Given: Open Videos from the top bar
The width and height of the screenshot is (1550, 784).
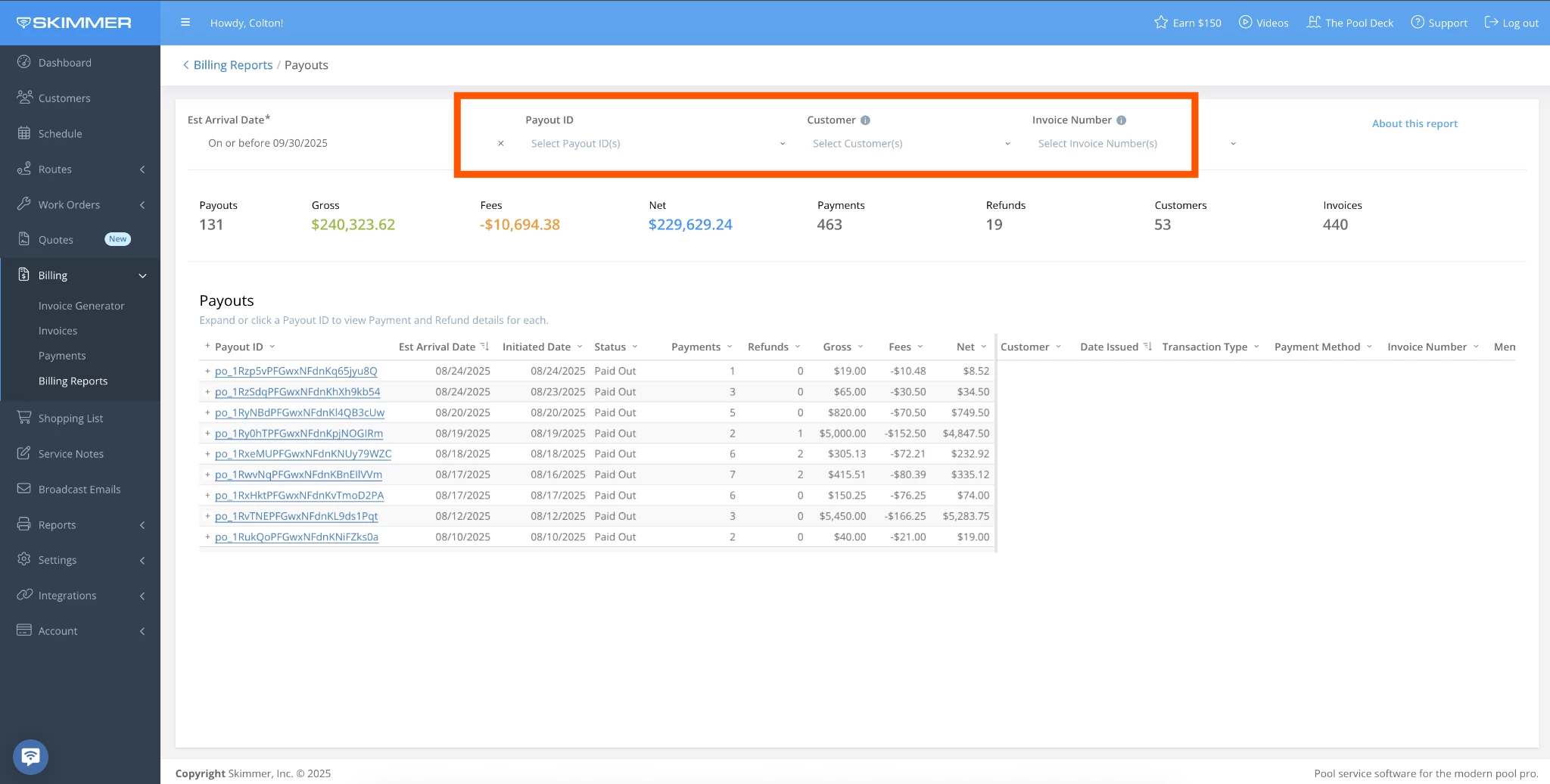Looking at the screenshot, I should (x=1263, y=23).
